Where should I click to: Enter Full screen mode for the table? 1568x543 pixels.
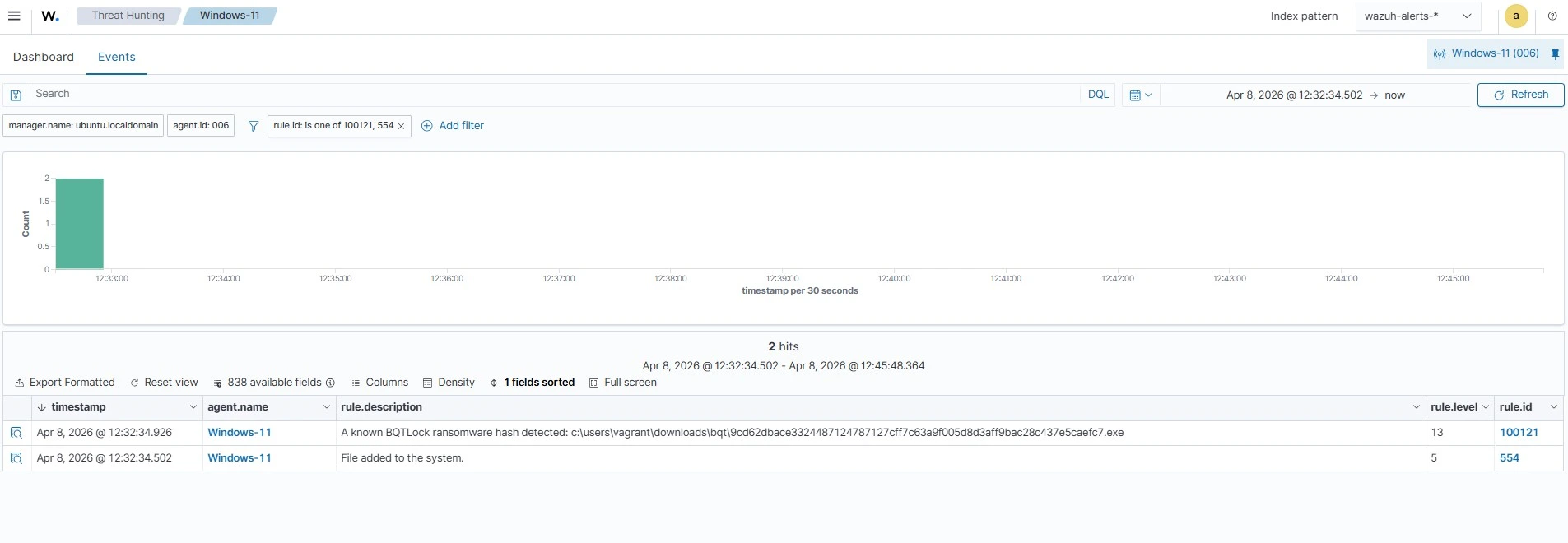(623, 383)
